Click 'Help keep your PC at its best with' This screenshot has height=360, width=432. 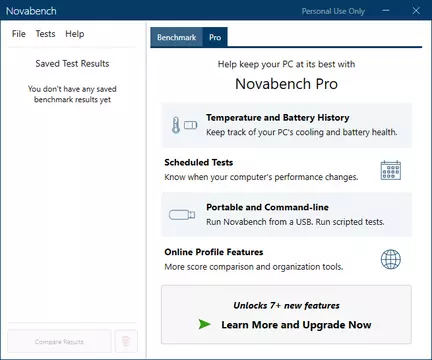click(x=286, y=64)
